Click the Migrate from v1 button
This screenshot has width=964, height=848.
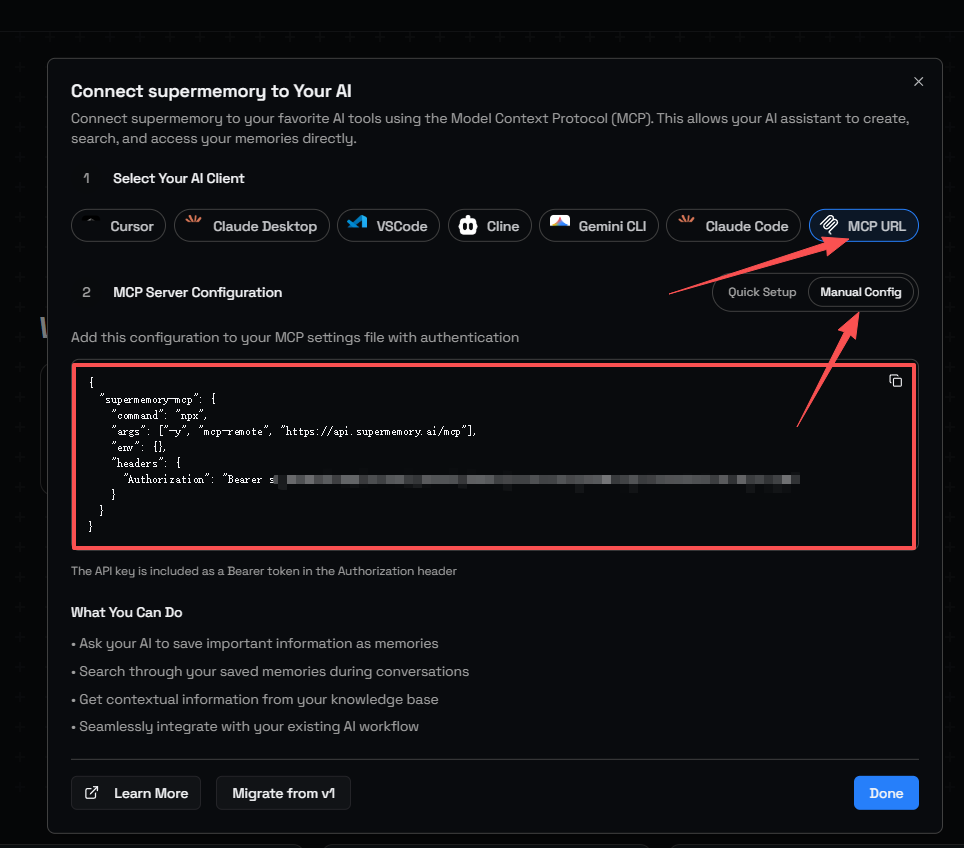tap(283, 793)
